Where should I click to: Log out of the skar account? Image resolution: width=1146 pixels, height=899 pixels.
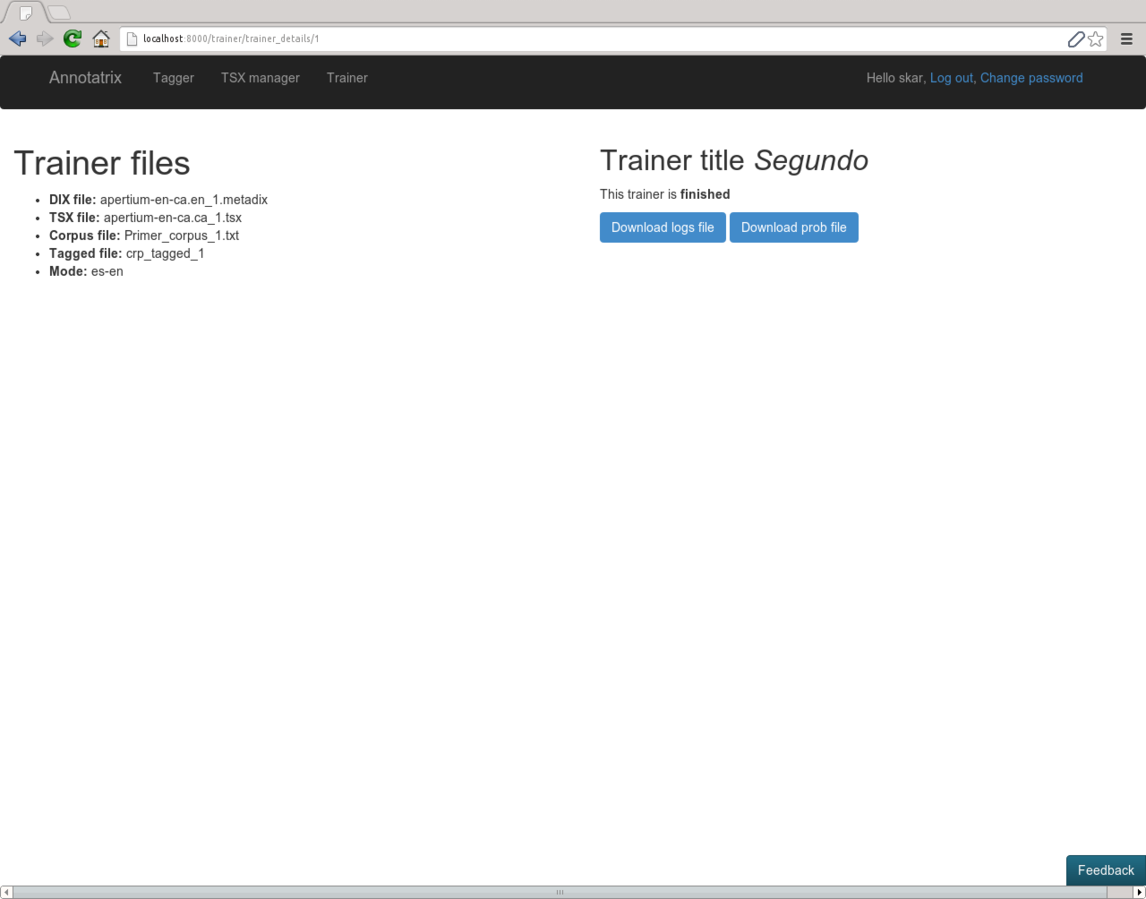pyautogui.click(x=951, y=78)
